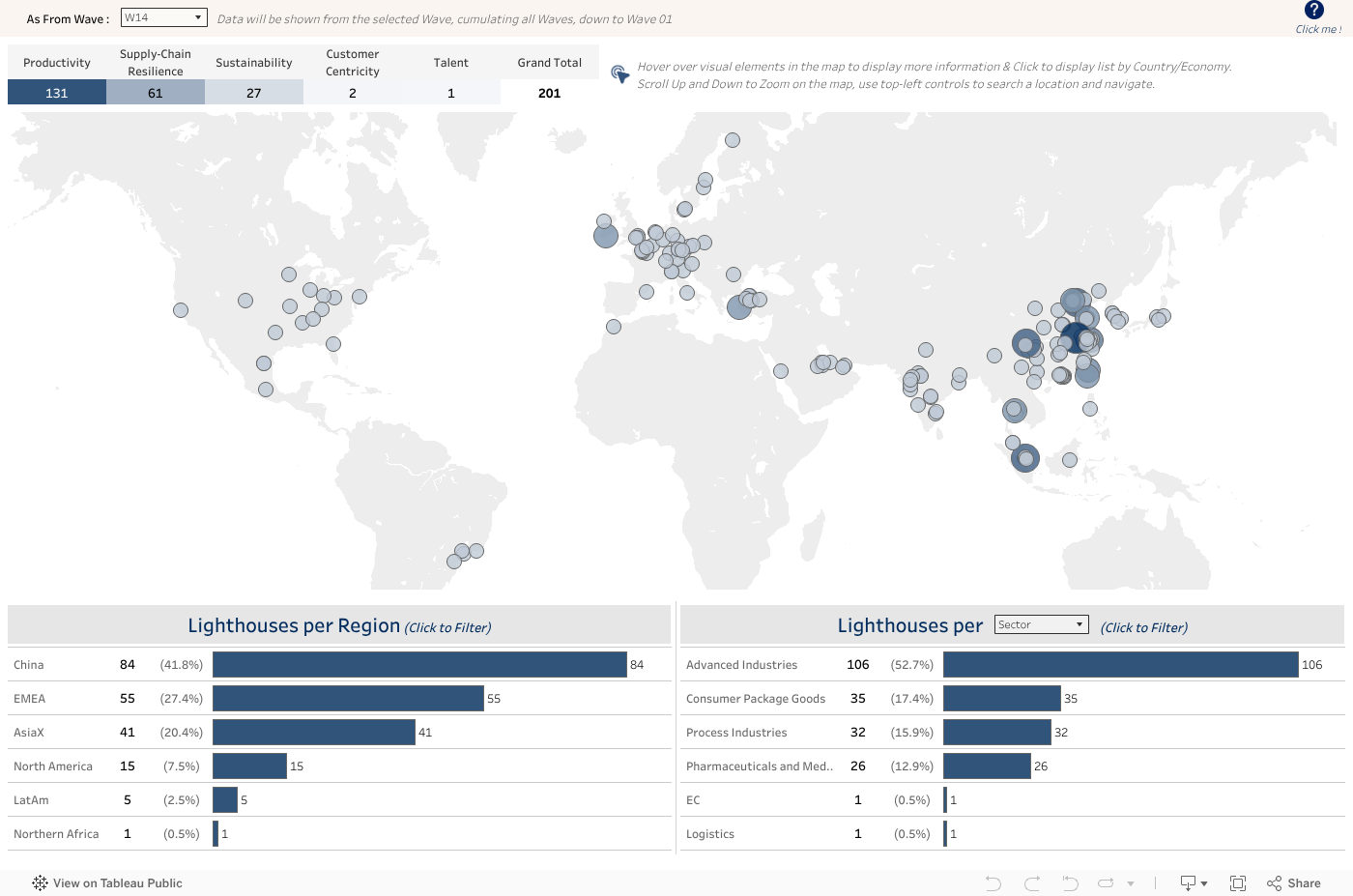Open the Download menu icon
The image size is (1353, 896).
tap(1193, 883)
